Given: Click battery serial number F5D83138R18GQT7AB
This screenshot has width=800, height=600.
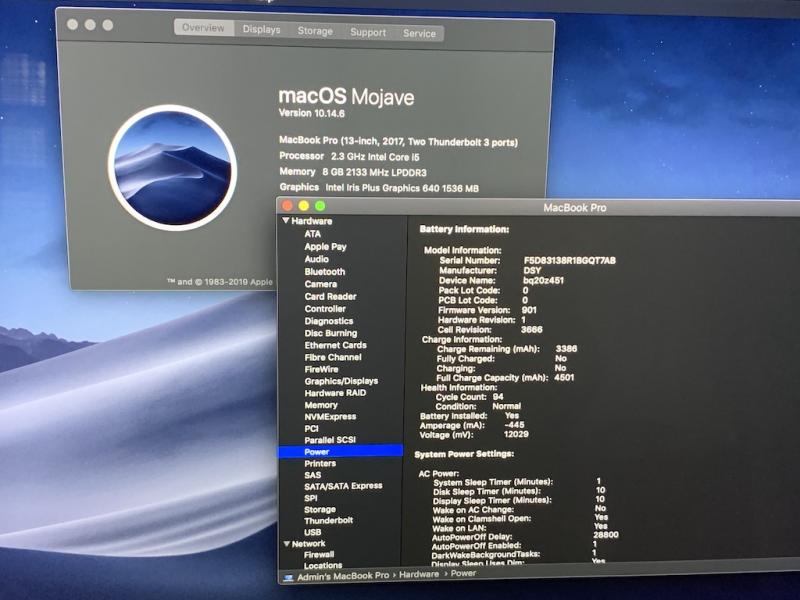Looking at the screenshot, I should point(570,261).
